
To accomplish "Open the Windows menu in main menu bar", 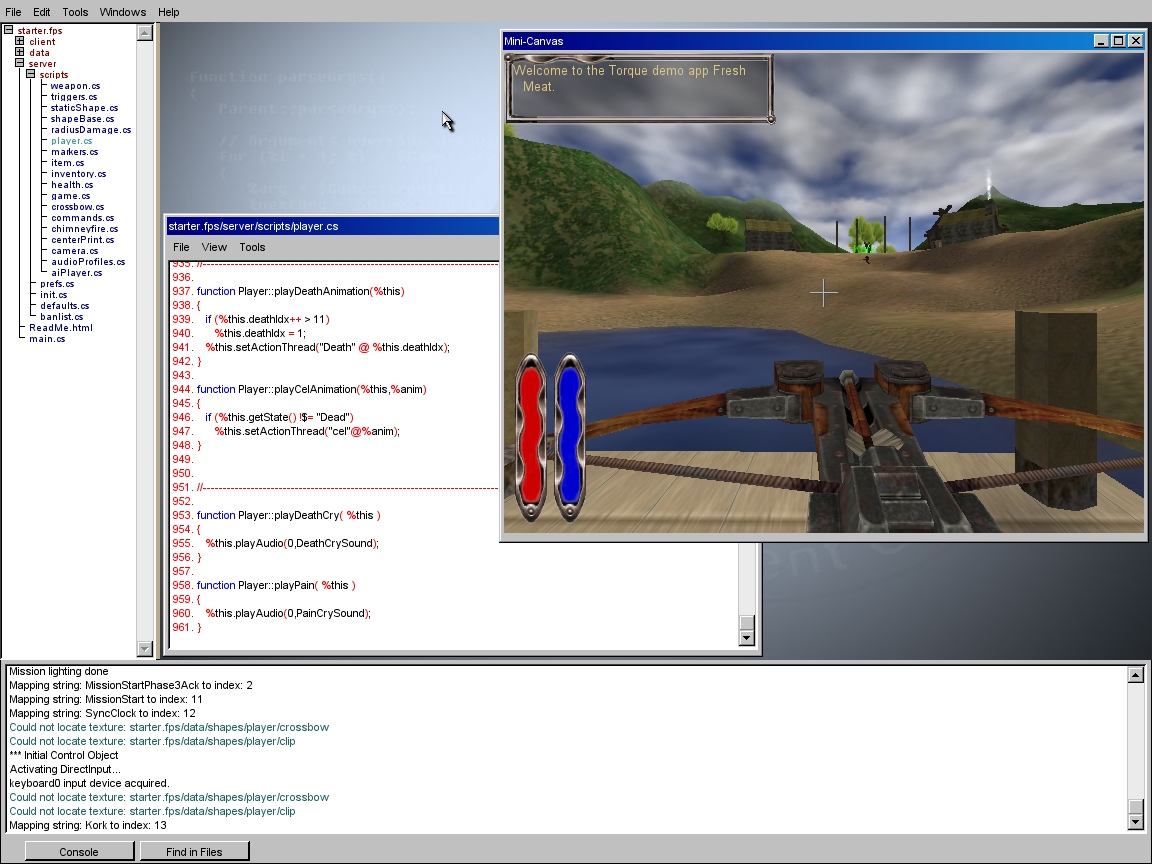I will click(123, 12).
